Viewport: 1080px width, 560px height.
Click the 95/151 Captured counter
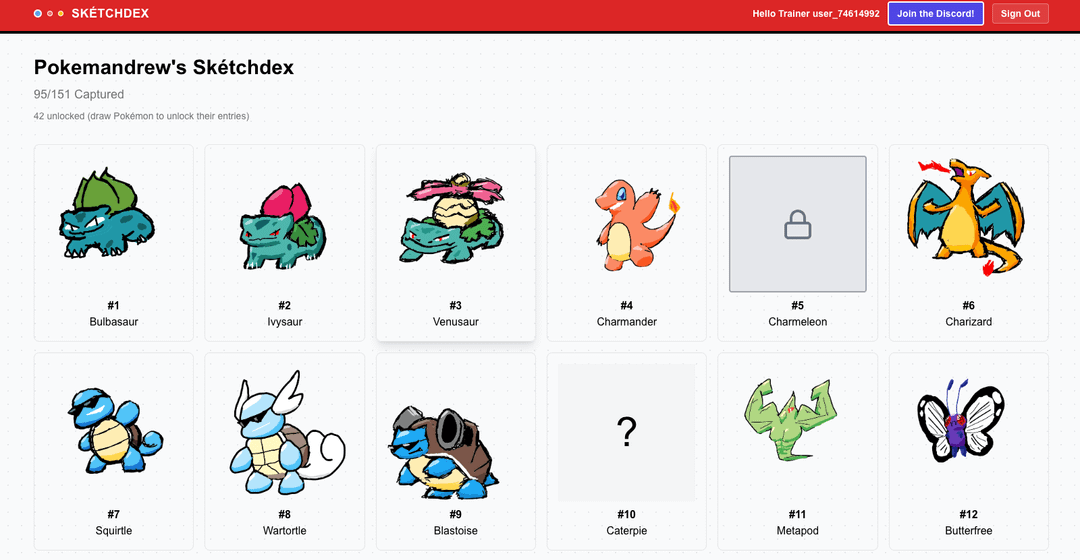point(79,95)
